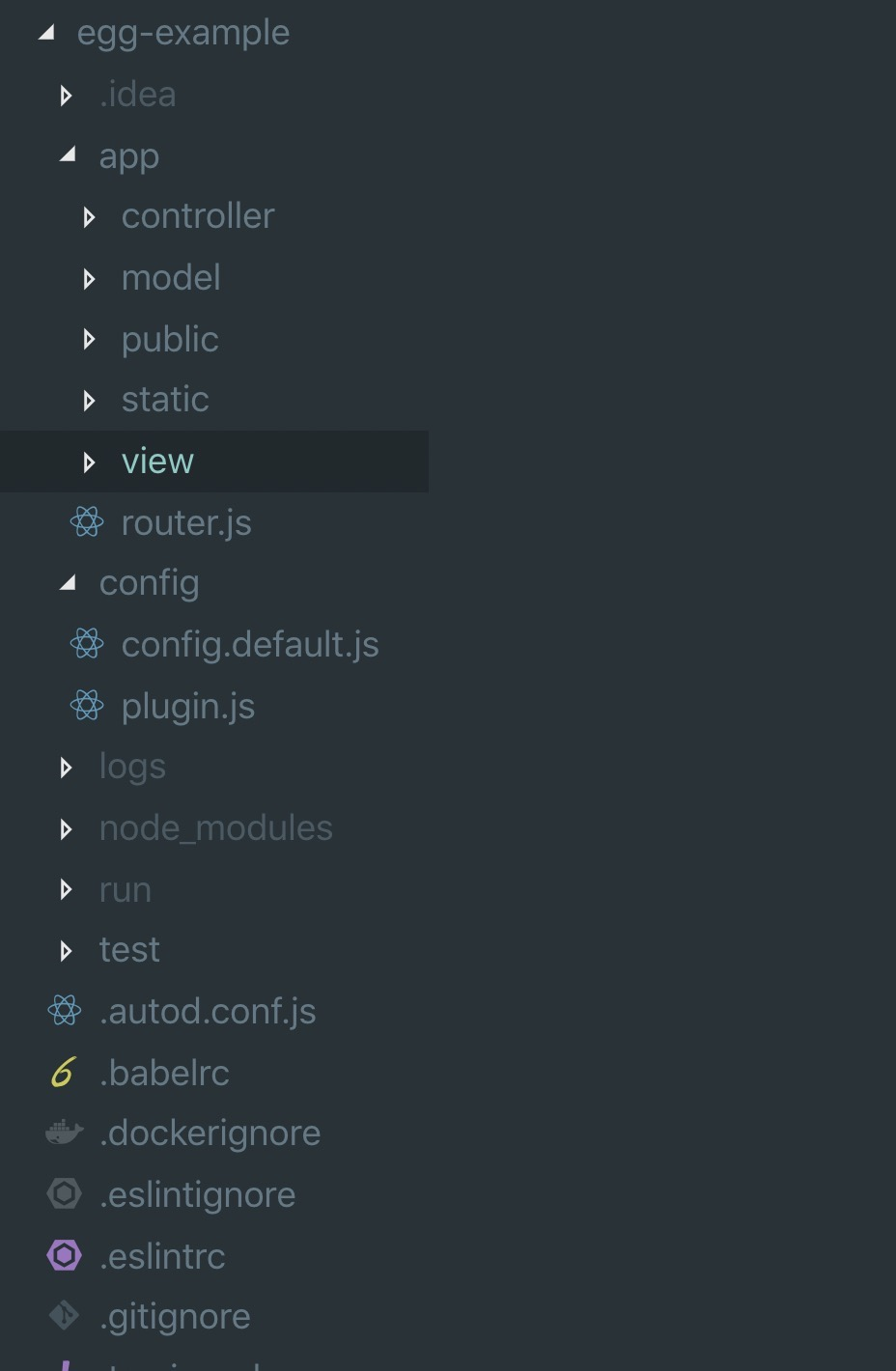Collapse the config folder arrow
This screenshot has height=1371, width=896.
(67, 583)
